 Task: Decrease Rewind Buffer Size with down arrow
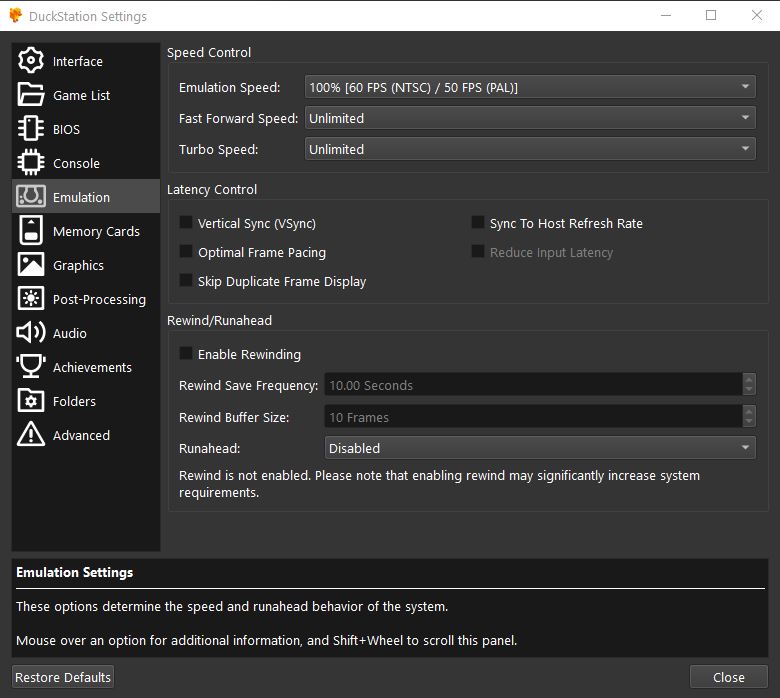pos(749,422)
